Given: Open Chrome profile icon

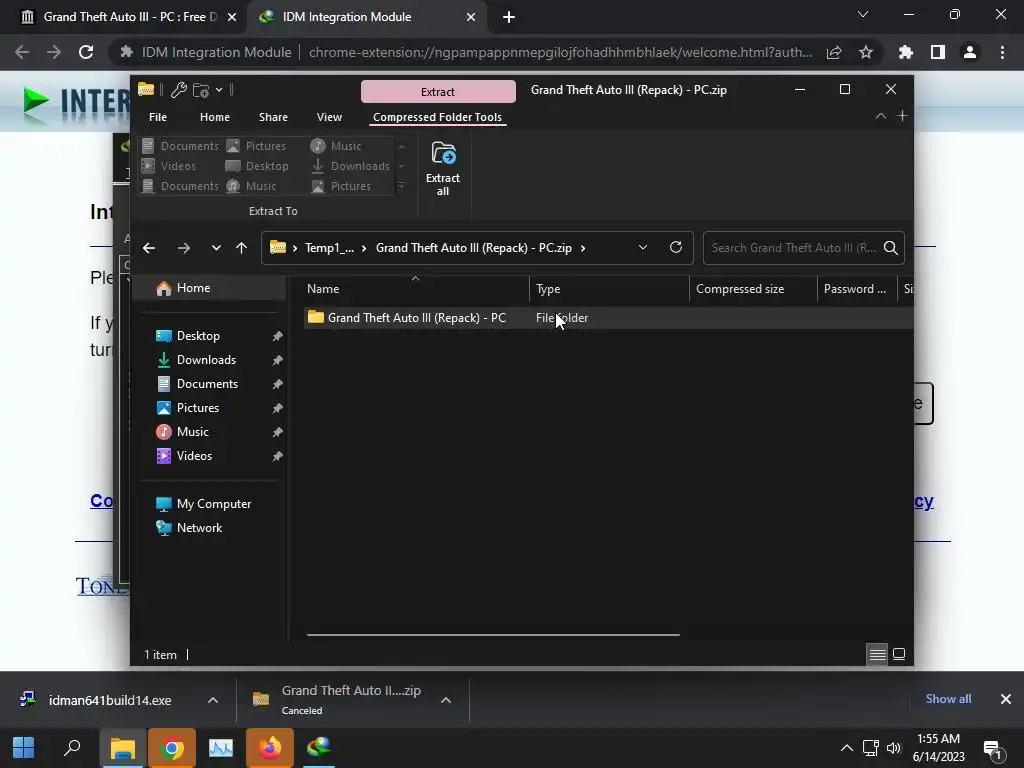Looking at the screenshot, I should click(x=970, y=52).
